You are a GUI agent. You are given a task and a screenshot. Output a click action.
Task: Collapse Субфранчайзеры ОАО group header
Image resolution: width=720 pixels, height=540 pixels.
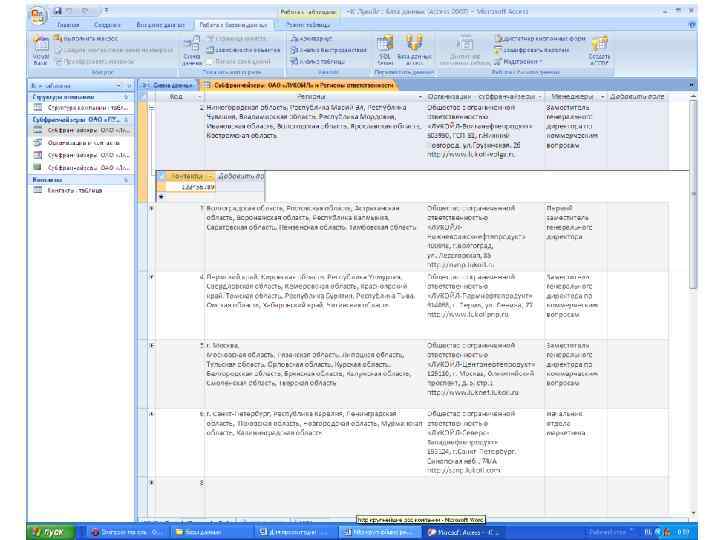pos(126,119)
